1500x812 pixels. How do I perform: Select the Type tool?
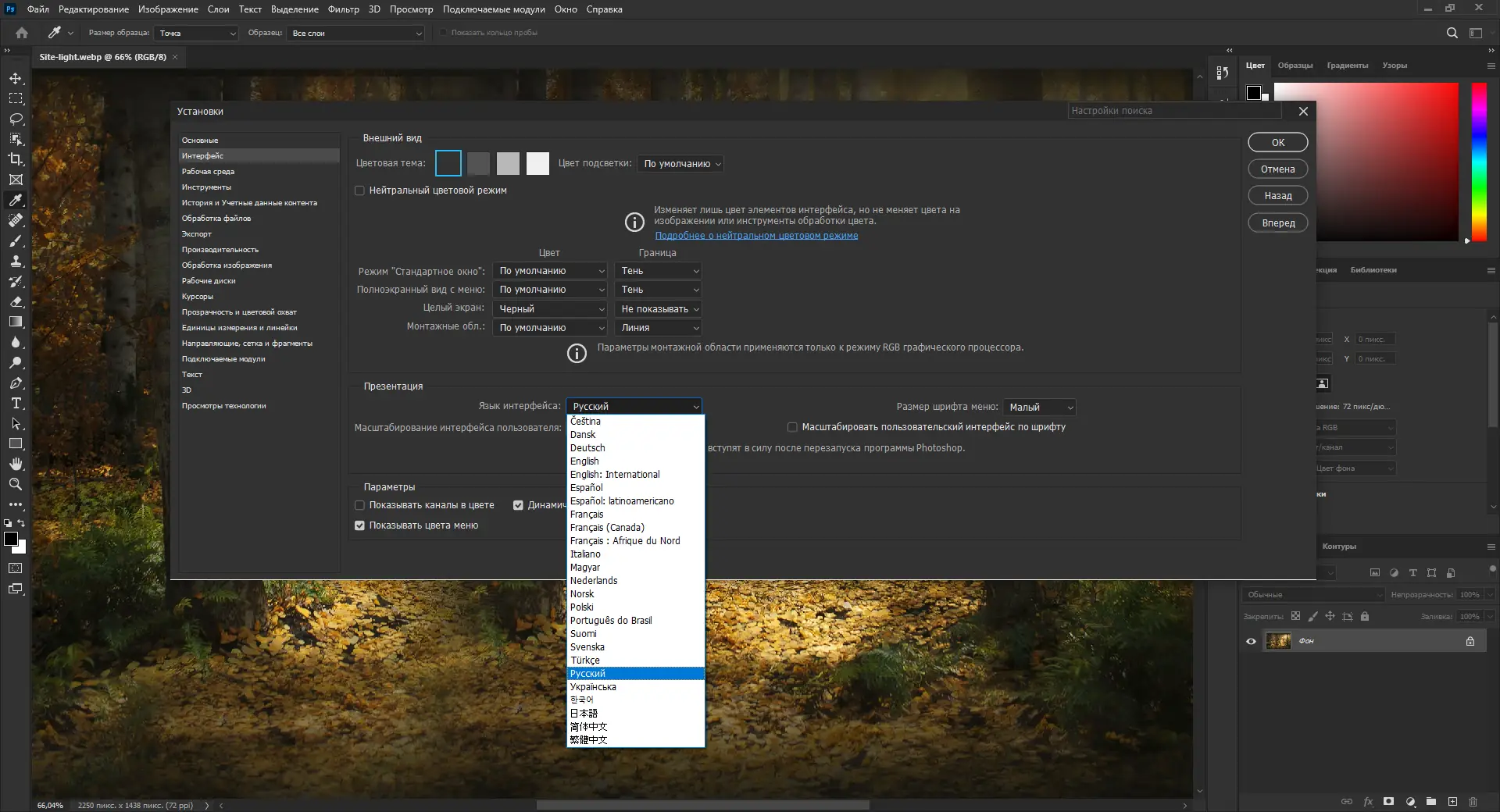16,404
